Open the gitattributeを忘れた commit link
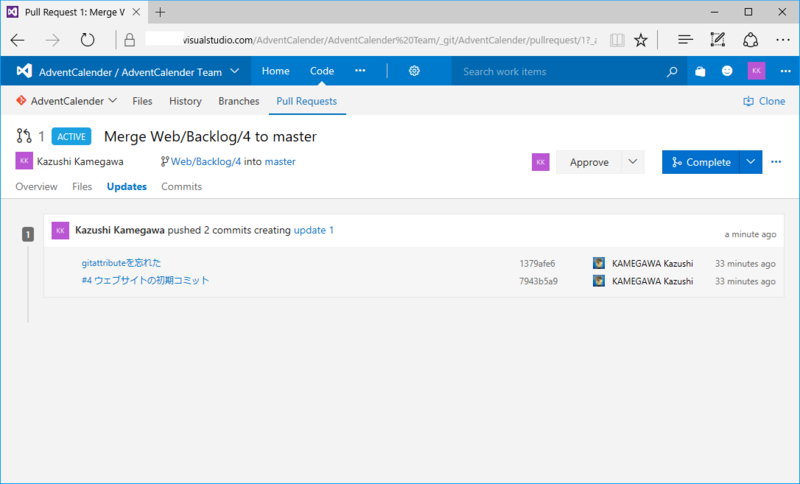This screenshot has height=484, width=800. coord(121,263)
